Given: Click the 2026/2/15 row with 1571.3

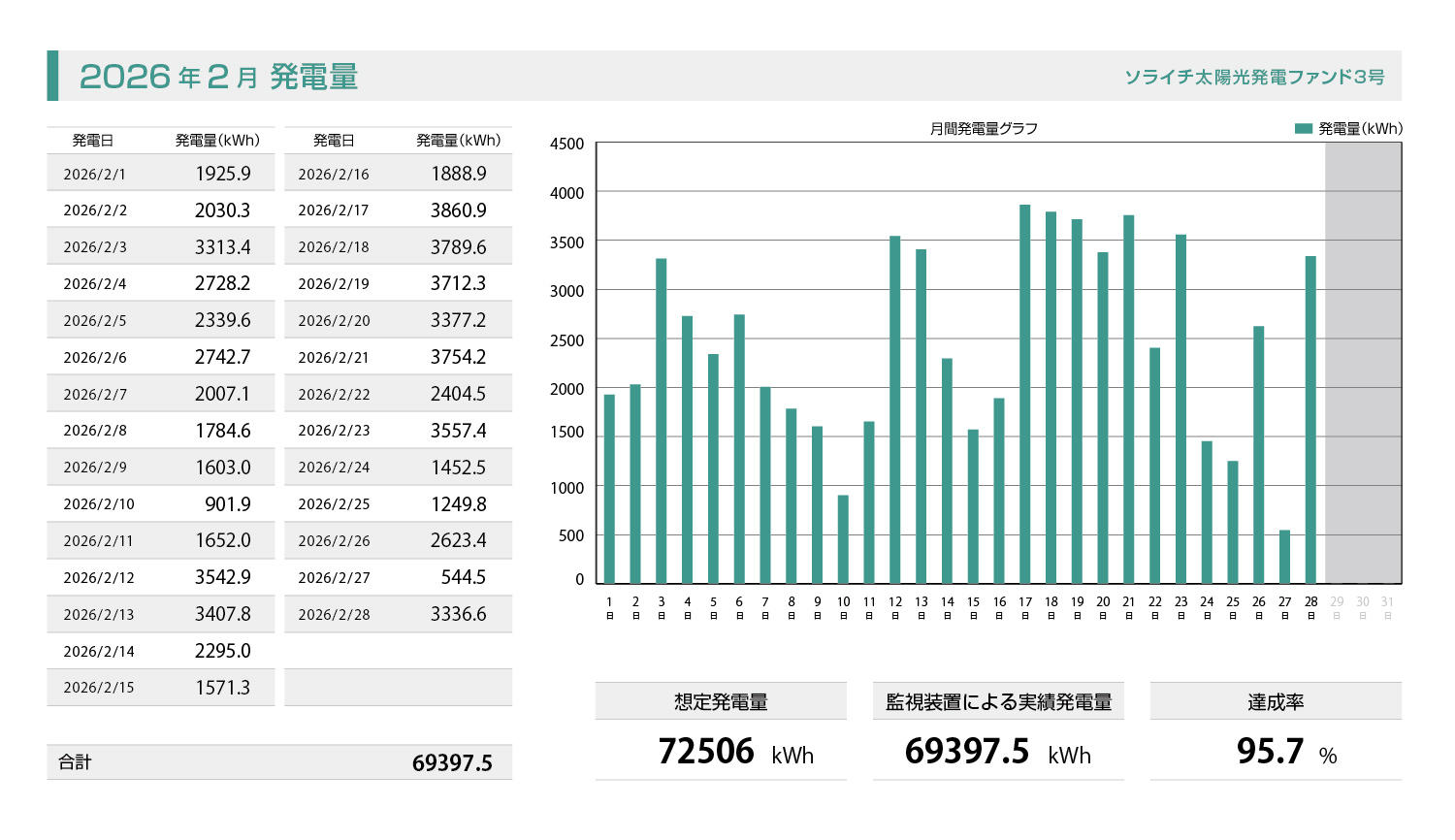Looking at the screenshot, I should point(160,688).
